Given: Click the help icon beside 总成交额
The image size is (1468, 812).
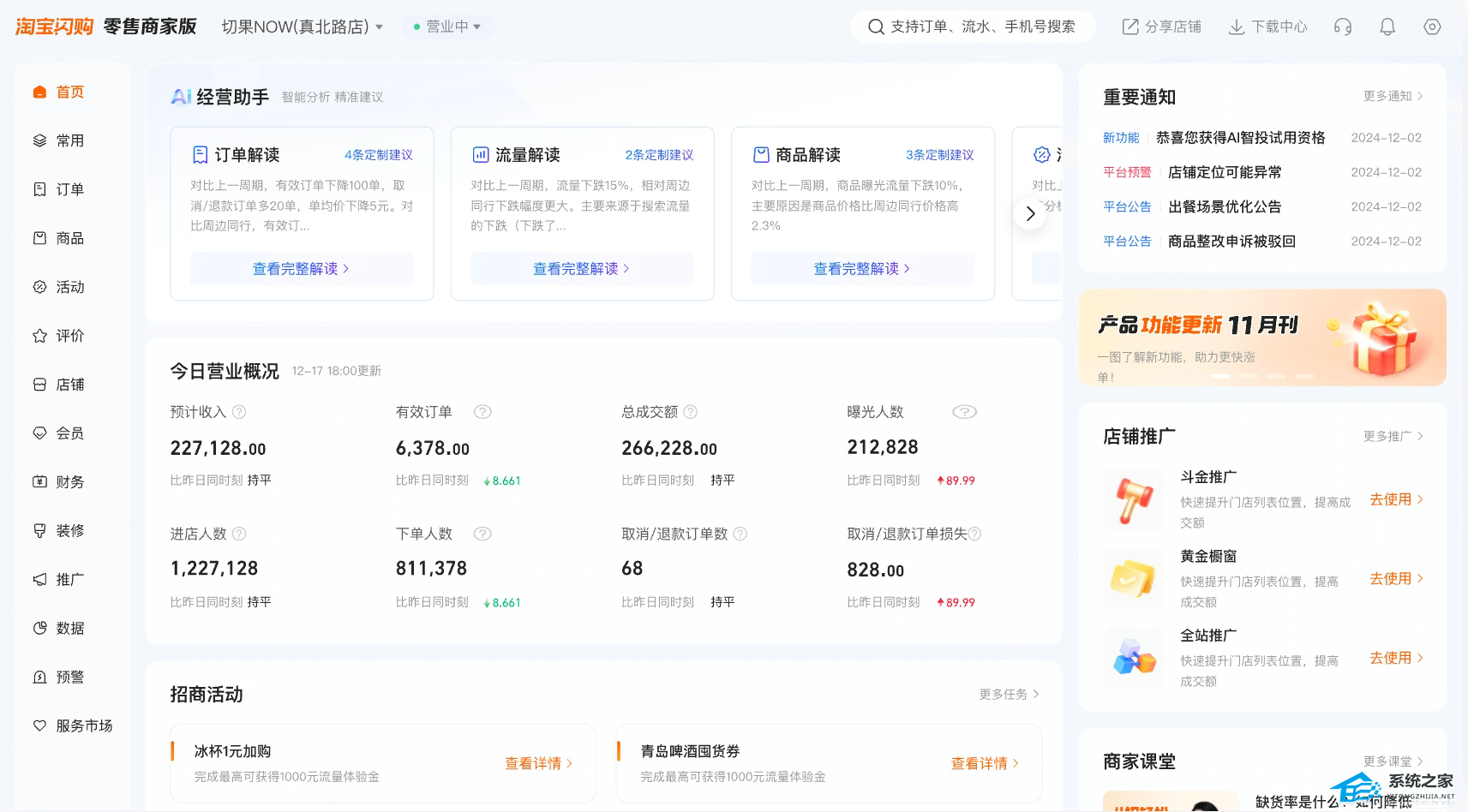Looking at the screenshot, I should click(691, 412).
